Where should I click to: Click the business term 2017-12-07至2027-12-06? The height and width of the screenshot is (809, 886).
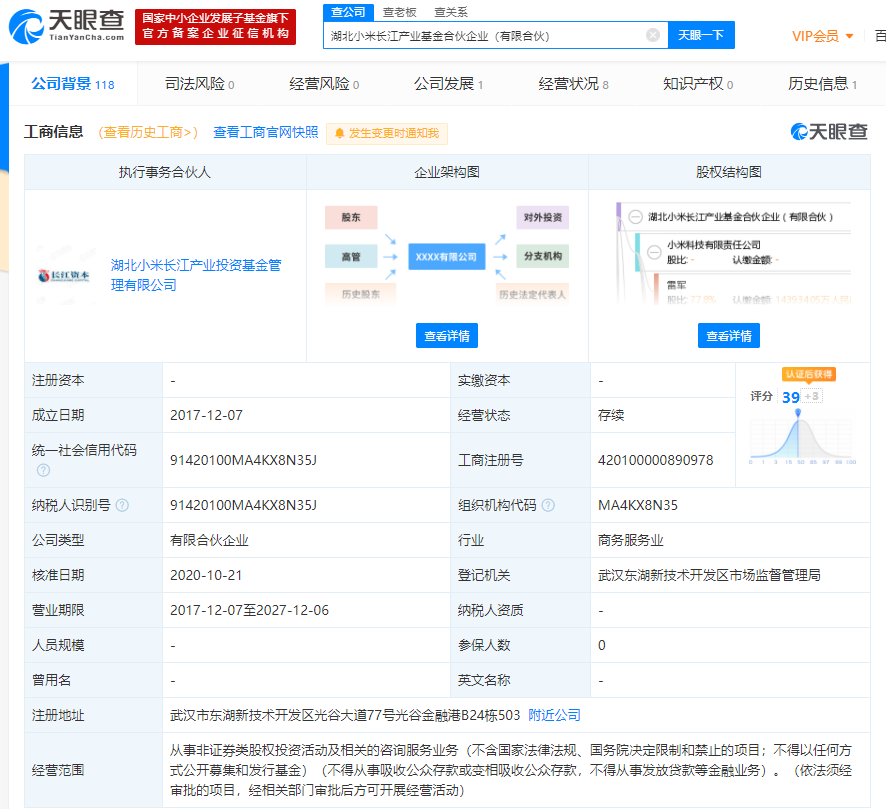click(249, 610)
